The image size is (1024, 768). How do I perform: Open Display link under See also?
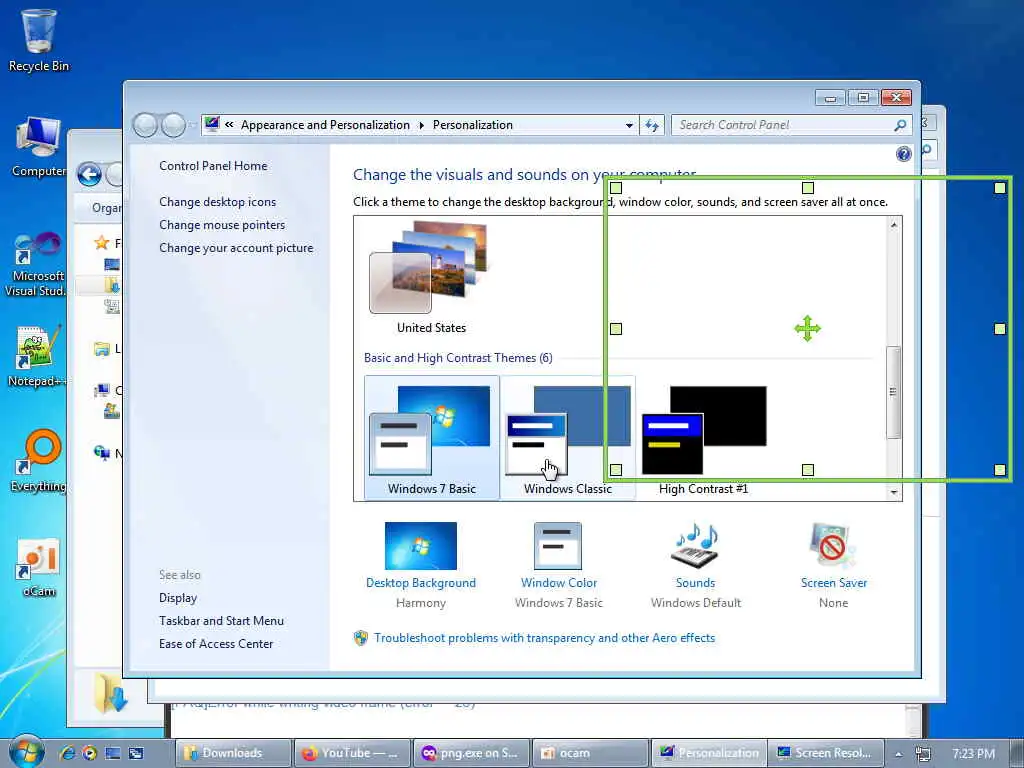178,598
